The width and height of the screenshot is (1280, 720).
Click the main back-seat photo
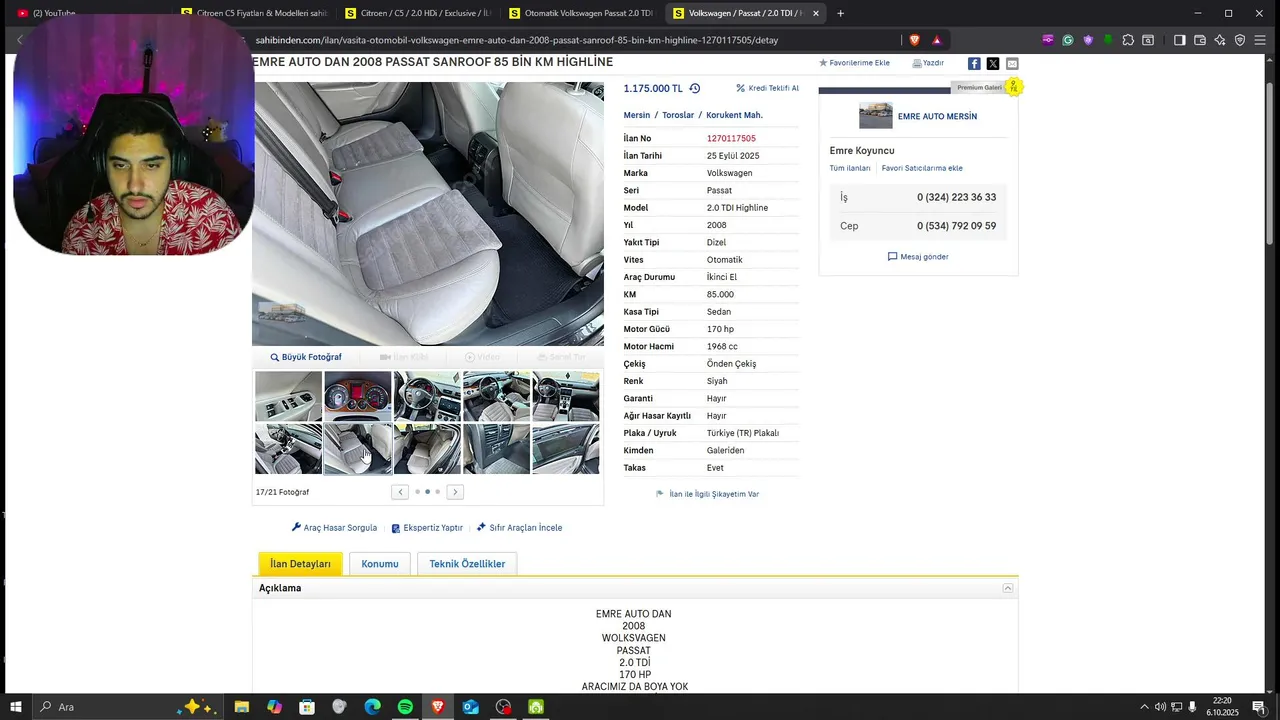[x=428, y=213]
